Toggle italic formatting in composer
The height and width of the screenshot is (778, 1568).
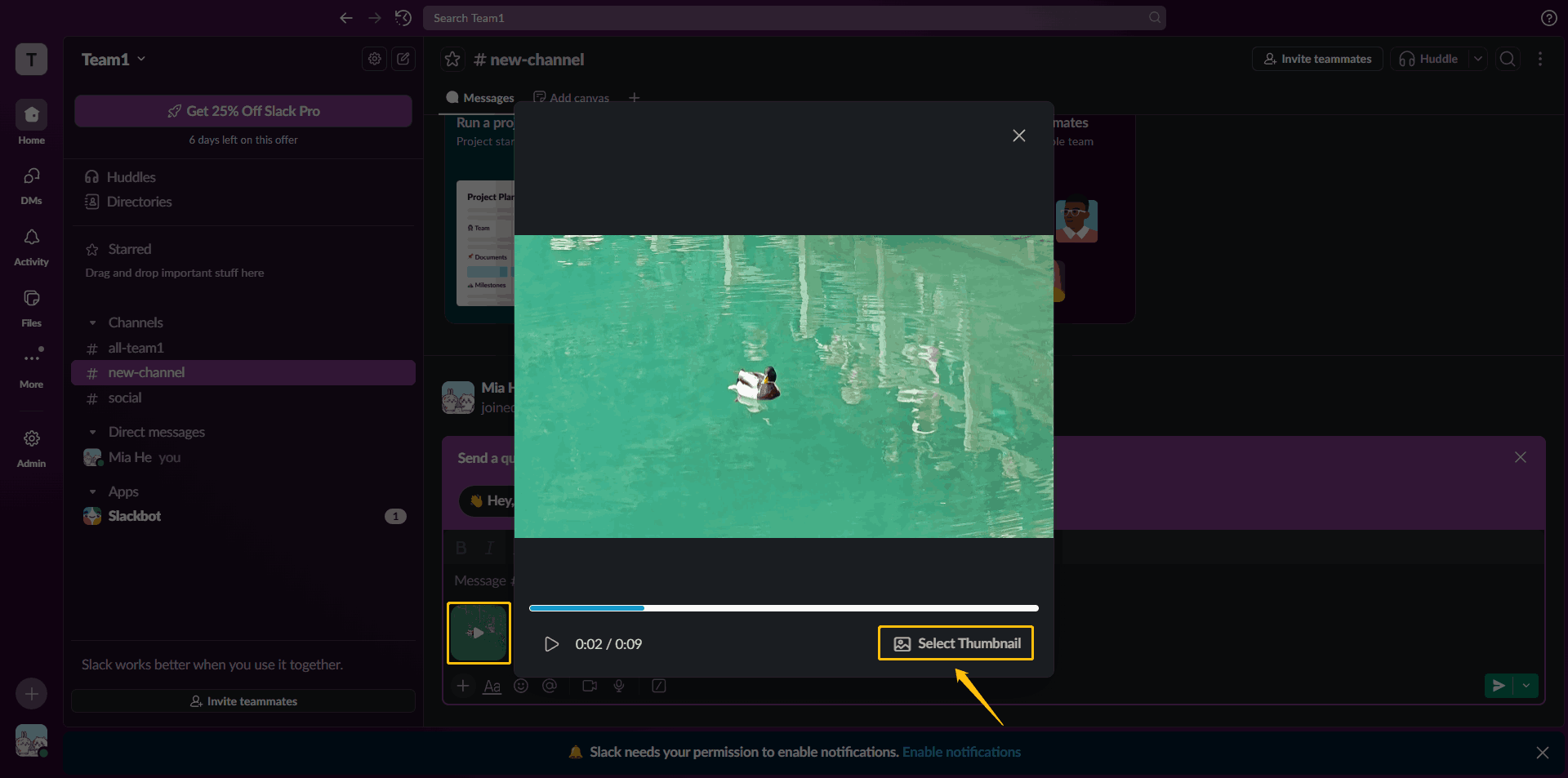coord(488,548)
